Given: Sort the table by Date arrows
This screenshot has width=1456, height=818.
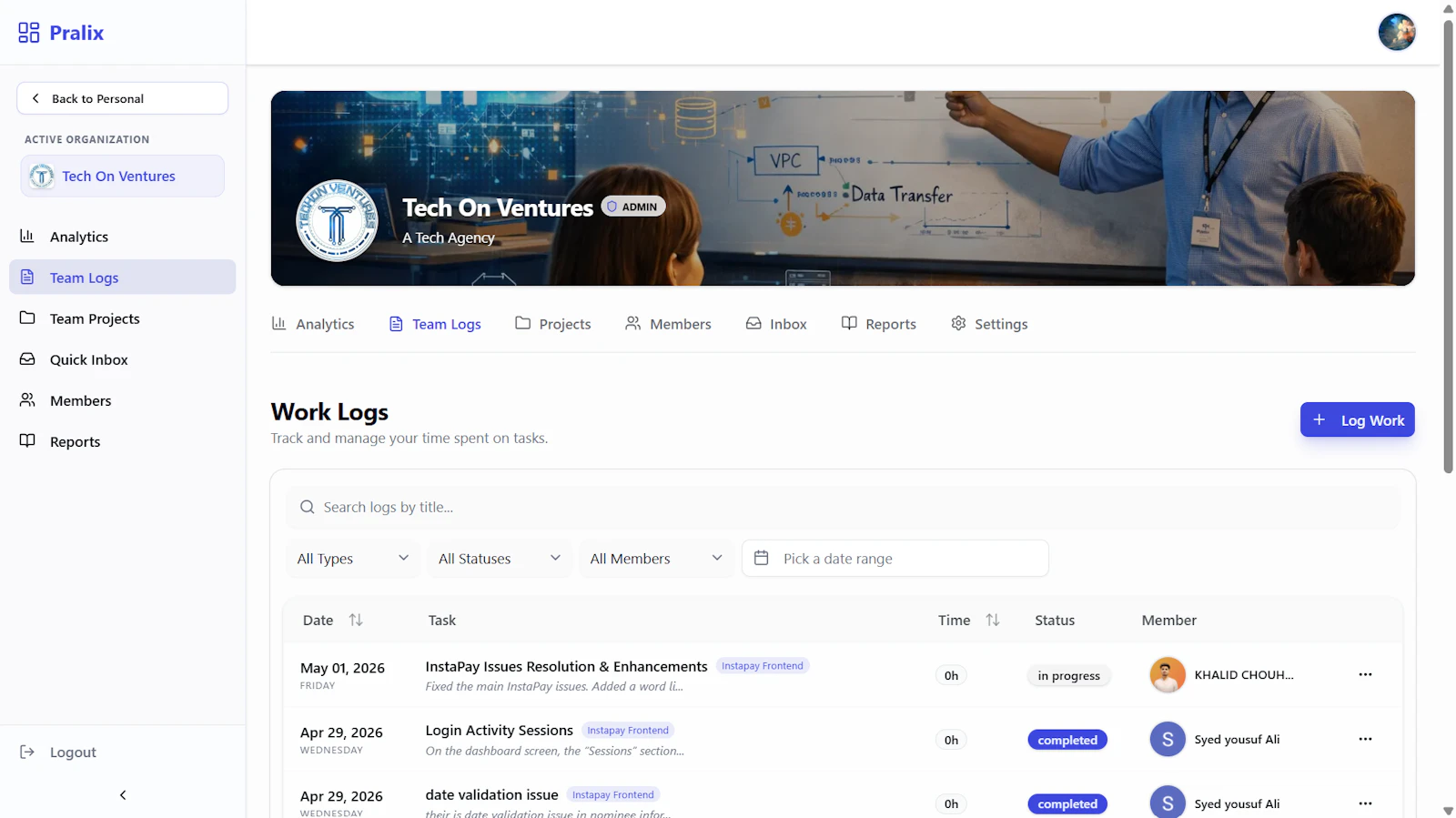Looking at the screenshot, I should coord(356,620).
